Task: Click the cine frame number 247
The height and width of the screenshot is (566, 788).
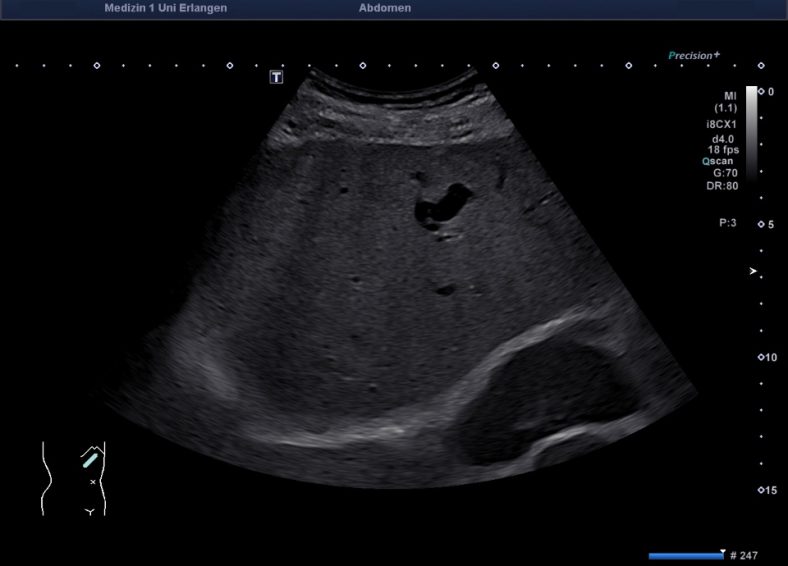Action: (745, 555)
